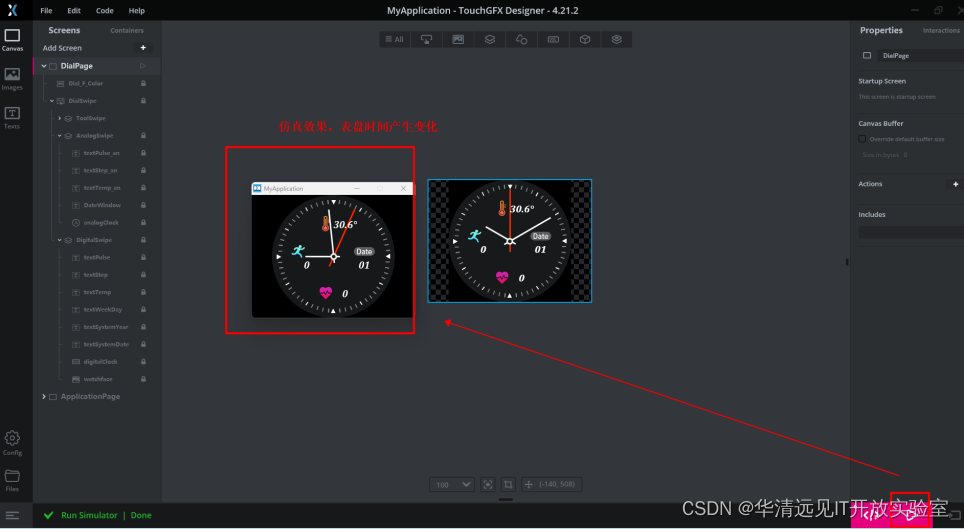Collapse the DigitalSwipe container
Screen dimensions: 964x529
(60, 240)
